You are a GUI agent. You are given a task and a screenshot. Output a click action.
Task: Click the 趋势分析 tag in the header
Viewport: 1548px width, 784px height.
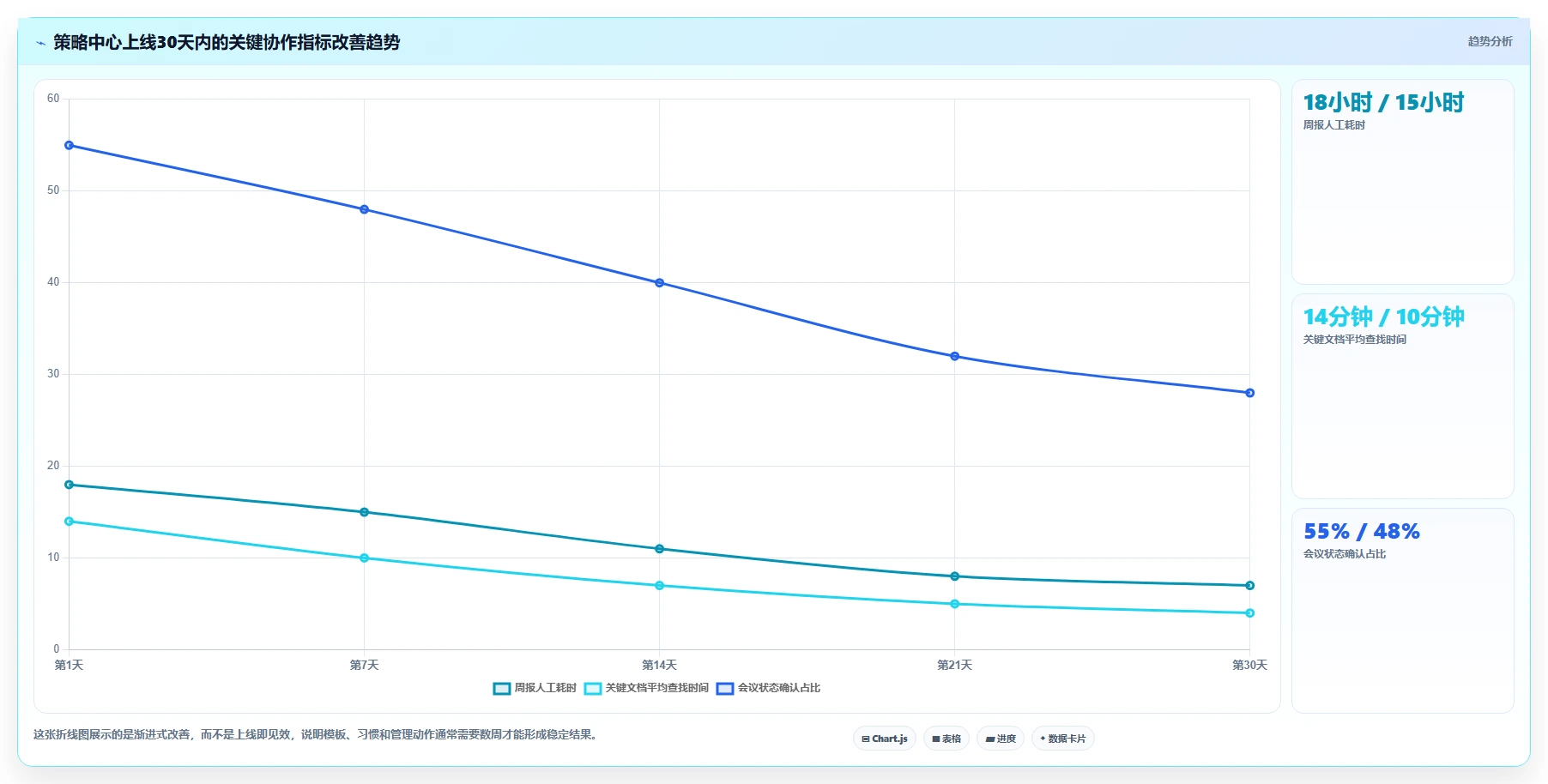click(1490, 41)
